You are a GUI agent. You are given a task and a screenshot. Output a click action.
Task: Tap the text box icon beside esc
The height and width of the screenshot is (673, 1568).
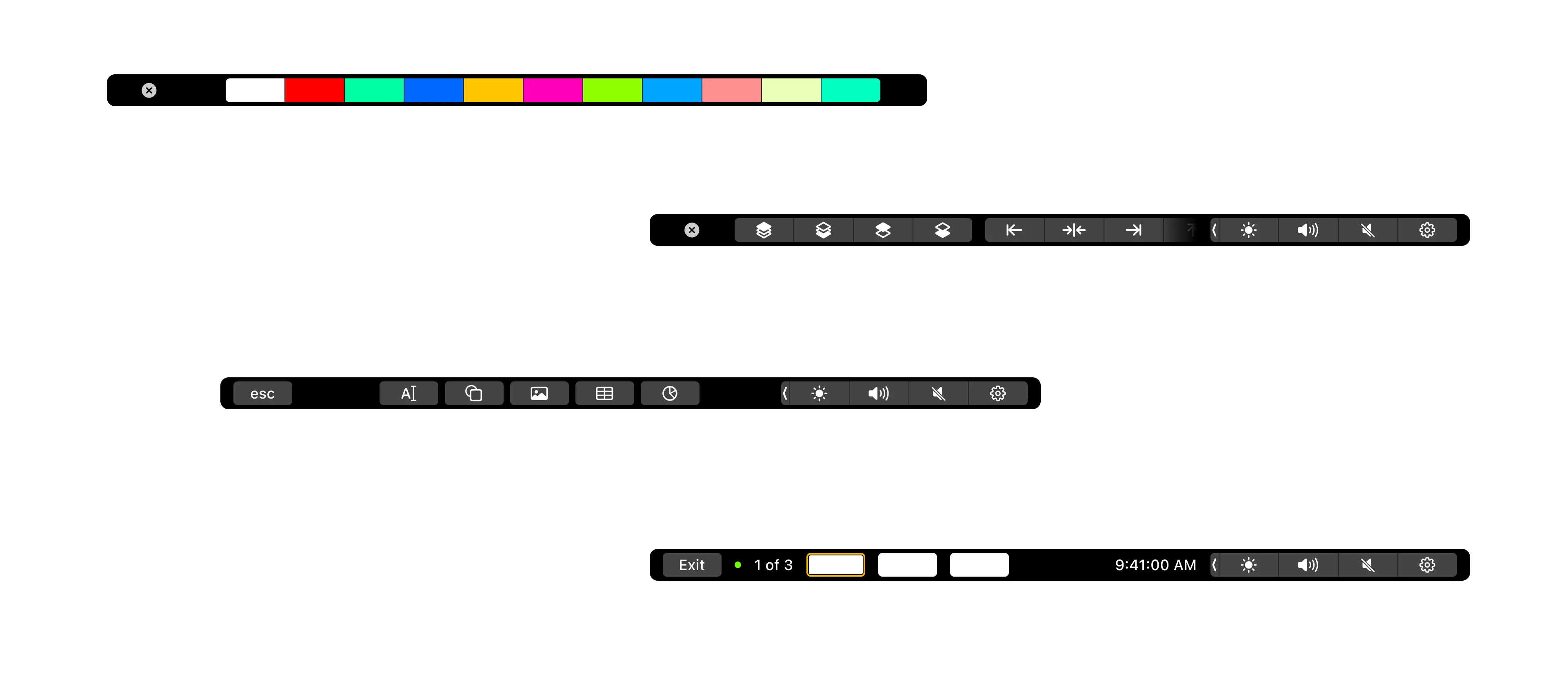(x=409, y=393)
